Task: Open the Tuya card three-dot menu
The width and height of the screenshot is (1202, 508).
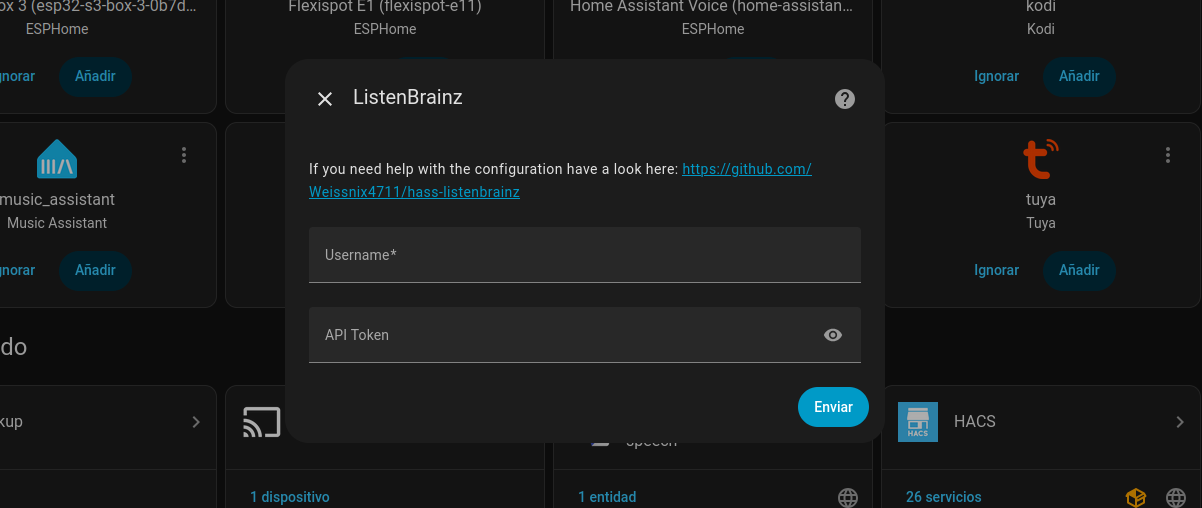Action: (1168, 155)
